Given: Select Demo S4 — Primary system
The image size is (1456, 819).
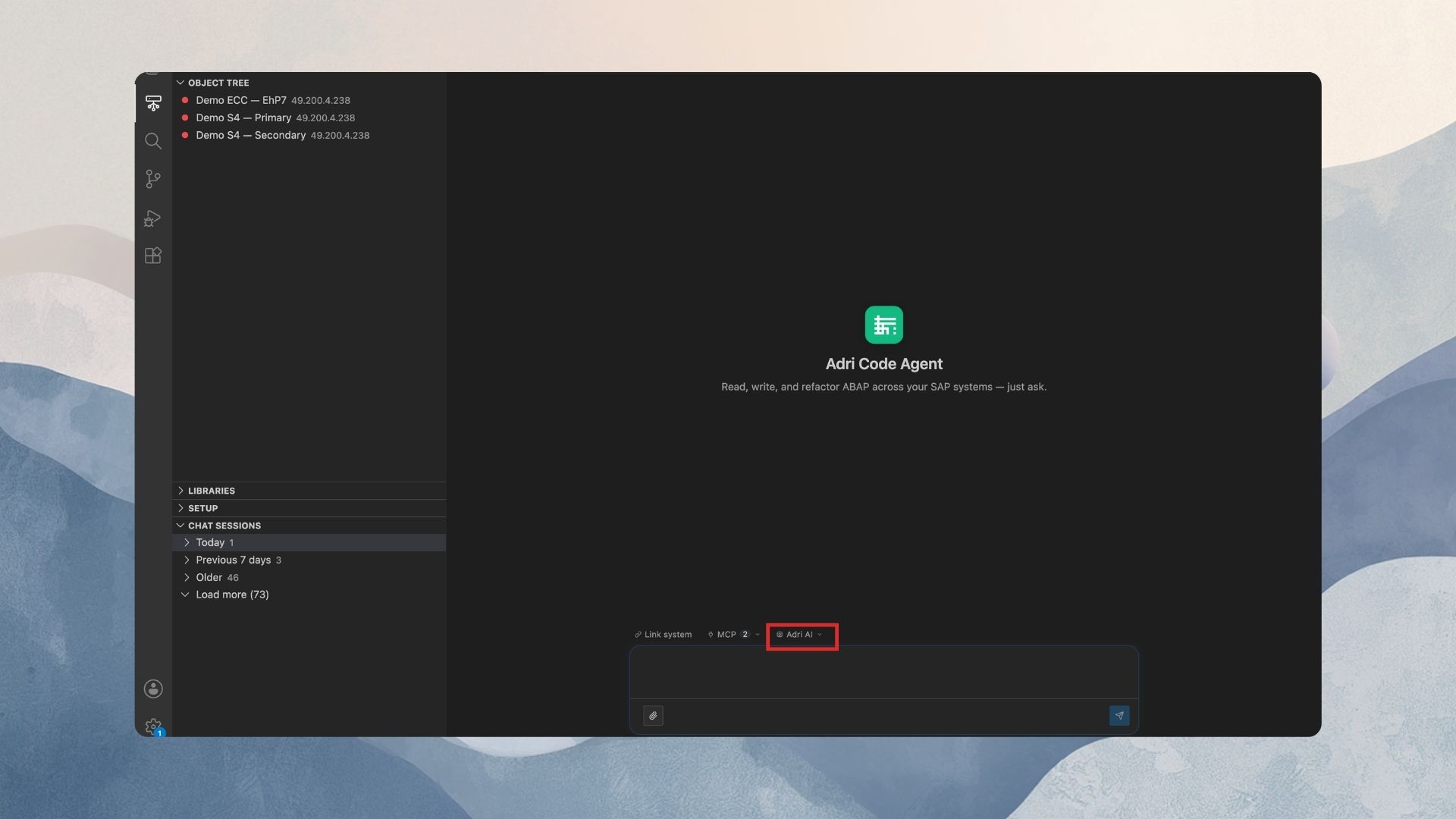Looking at the screenshot, I should click(x=309, y=118).
